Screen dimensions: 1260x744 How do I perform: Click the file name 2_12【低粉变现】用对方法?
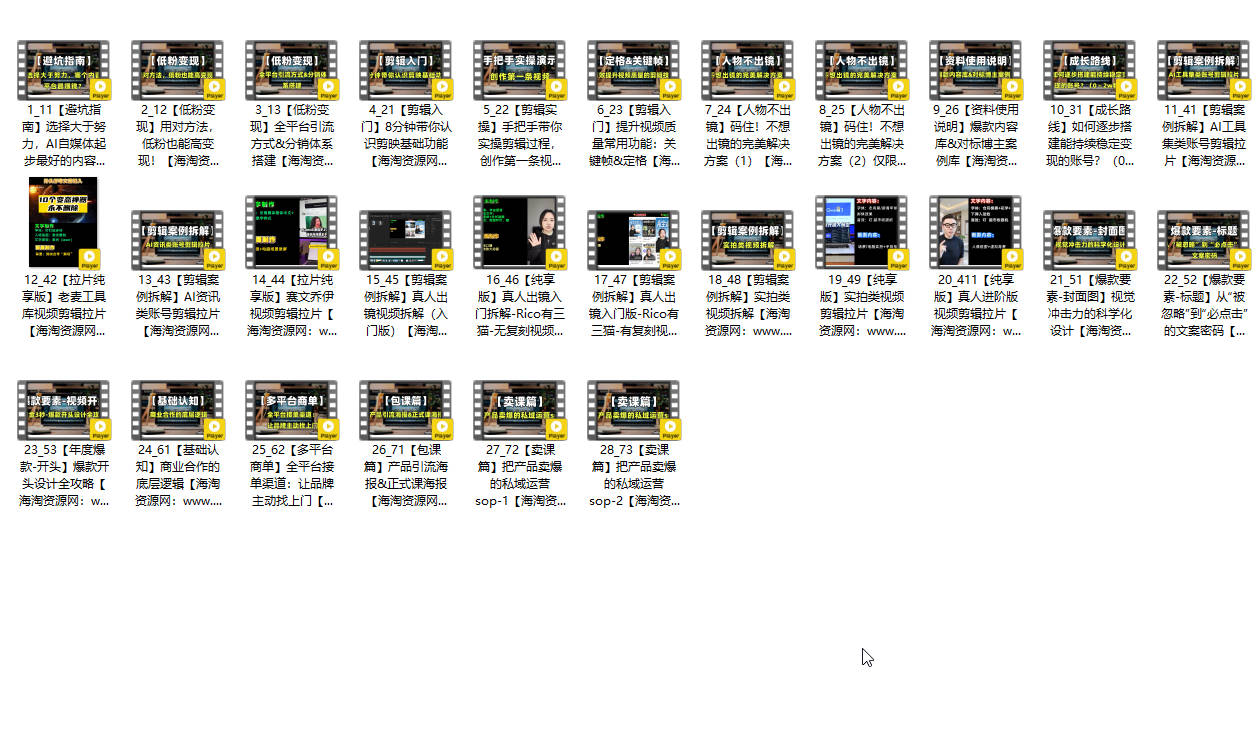click(178, 135)
